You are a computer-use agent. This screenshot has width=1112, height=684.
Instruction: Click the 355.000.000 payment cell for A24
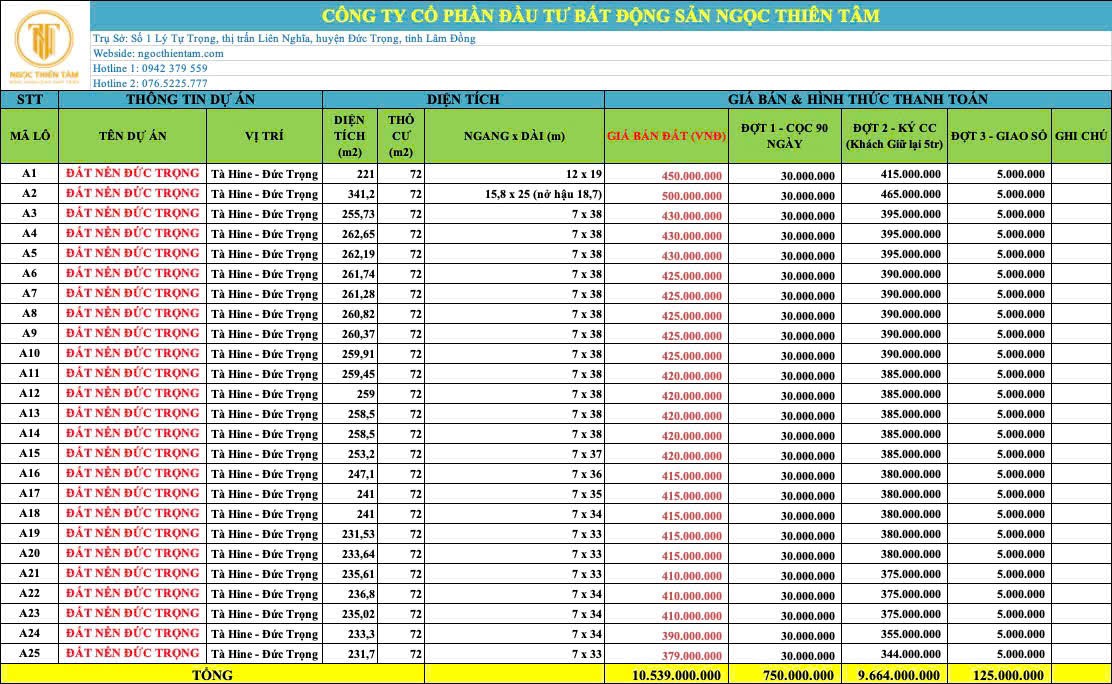point(910,634)
